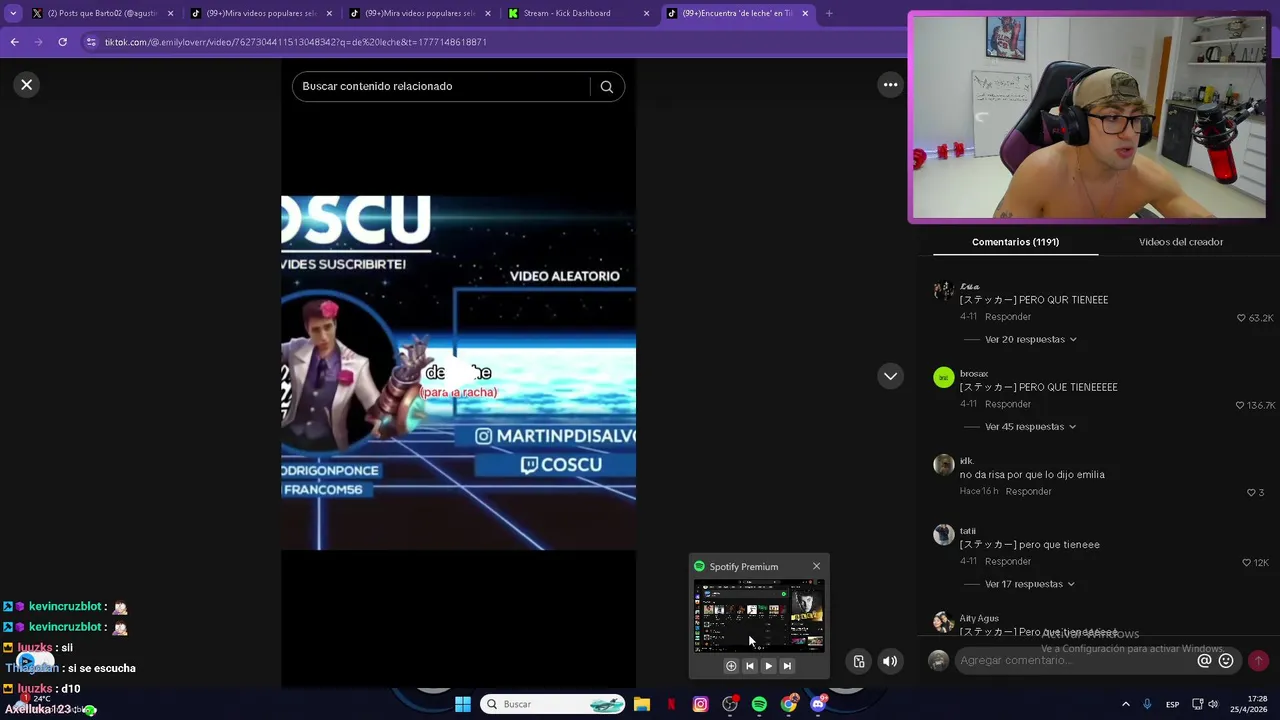Image resolution: width=1280 pixels, height=720 pixels.
Task: Open Netflix from taskbar
Action: point(671,704)
